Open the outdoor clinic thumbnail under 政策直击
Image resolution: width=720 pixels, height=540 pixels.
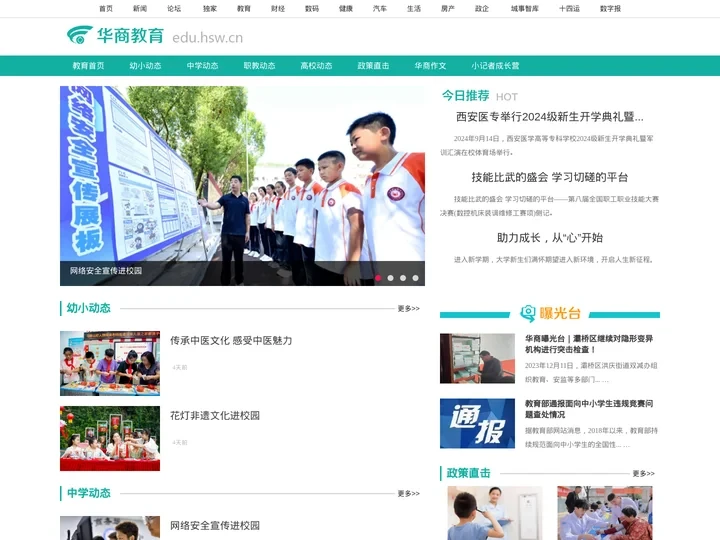pos(605,513)
